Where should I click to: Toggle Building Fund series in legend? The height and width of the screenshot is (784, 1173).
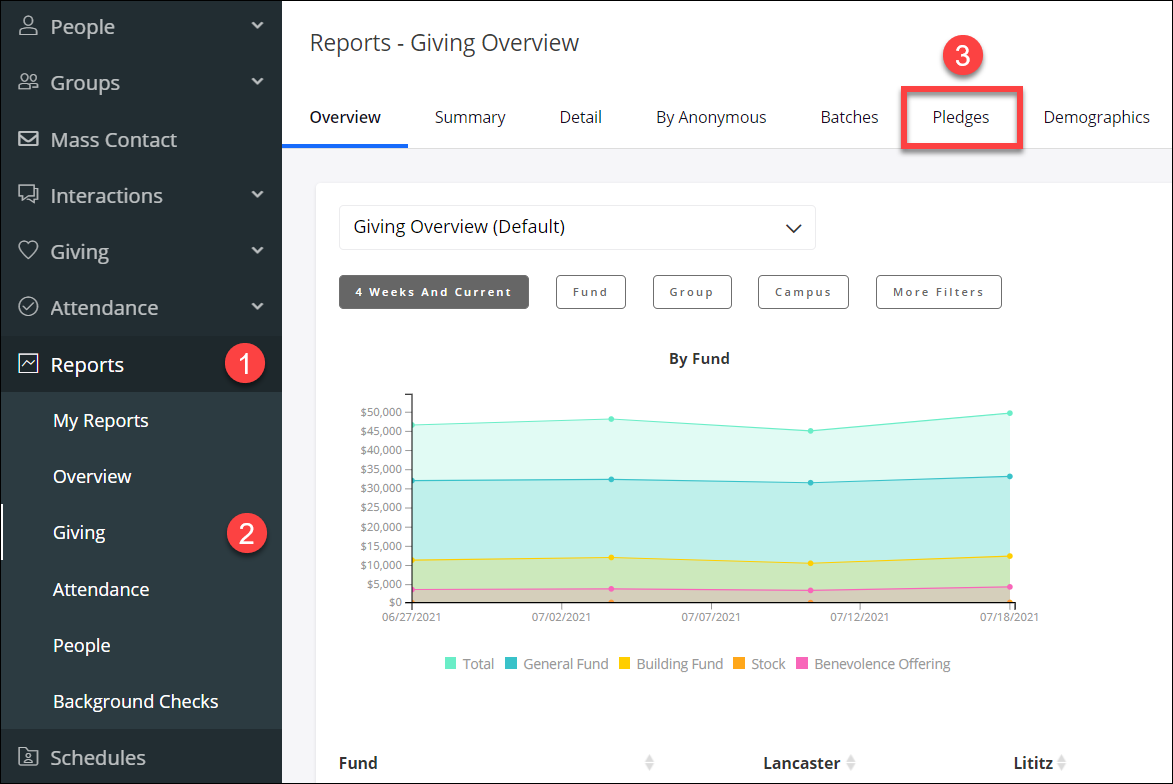pyautogui.click(x=670, y=664)
